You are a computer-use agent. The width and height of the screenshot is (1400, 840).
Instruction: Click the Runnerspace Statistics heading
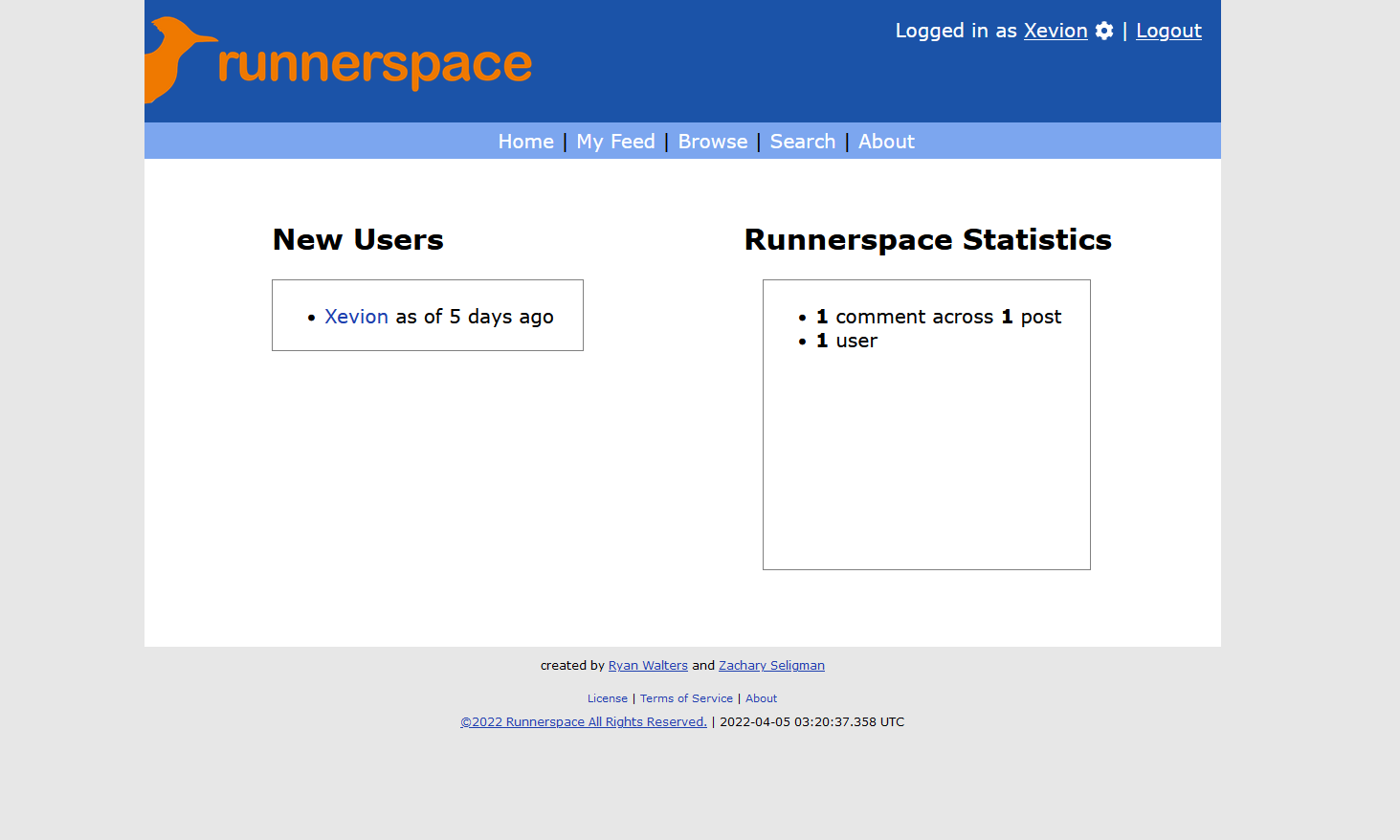click(x=927, y=239)
